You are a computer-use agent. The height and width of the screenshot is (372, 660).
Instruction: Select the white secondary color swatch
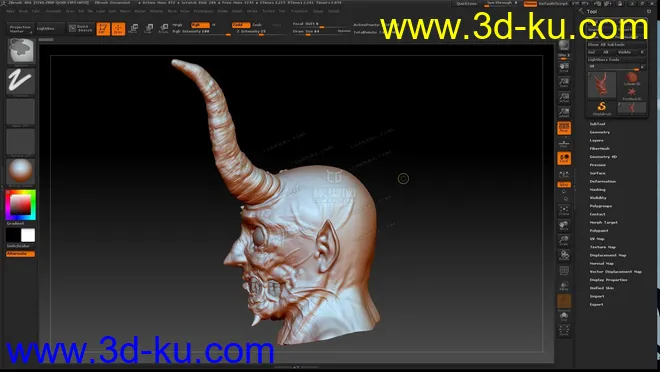click(28, 235)
